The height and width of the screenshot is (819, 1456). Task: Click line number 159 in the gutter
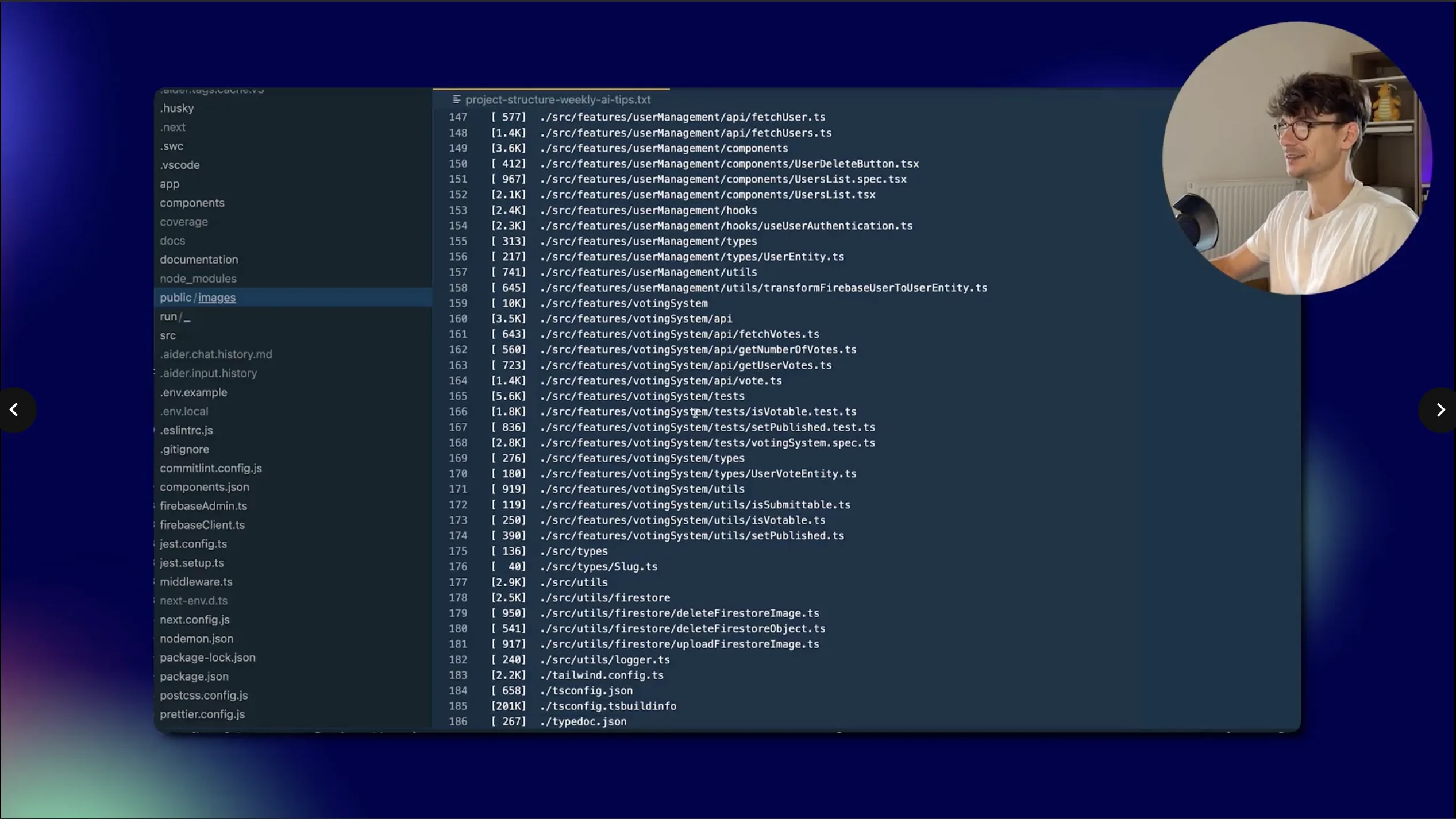(x=458, y=303)
